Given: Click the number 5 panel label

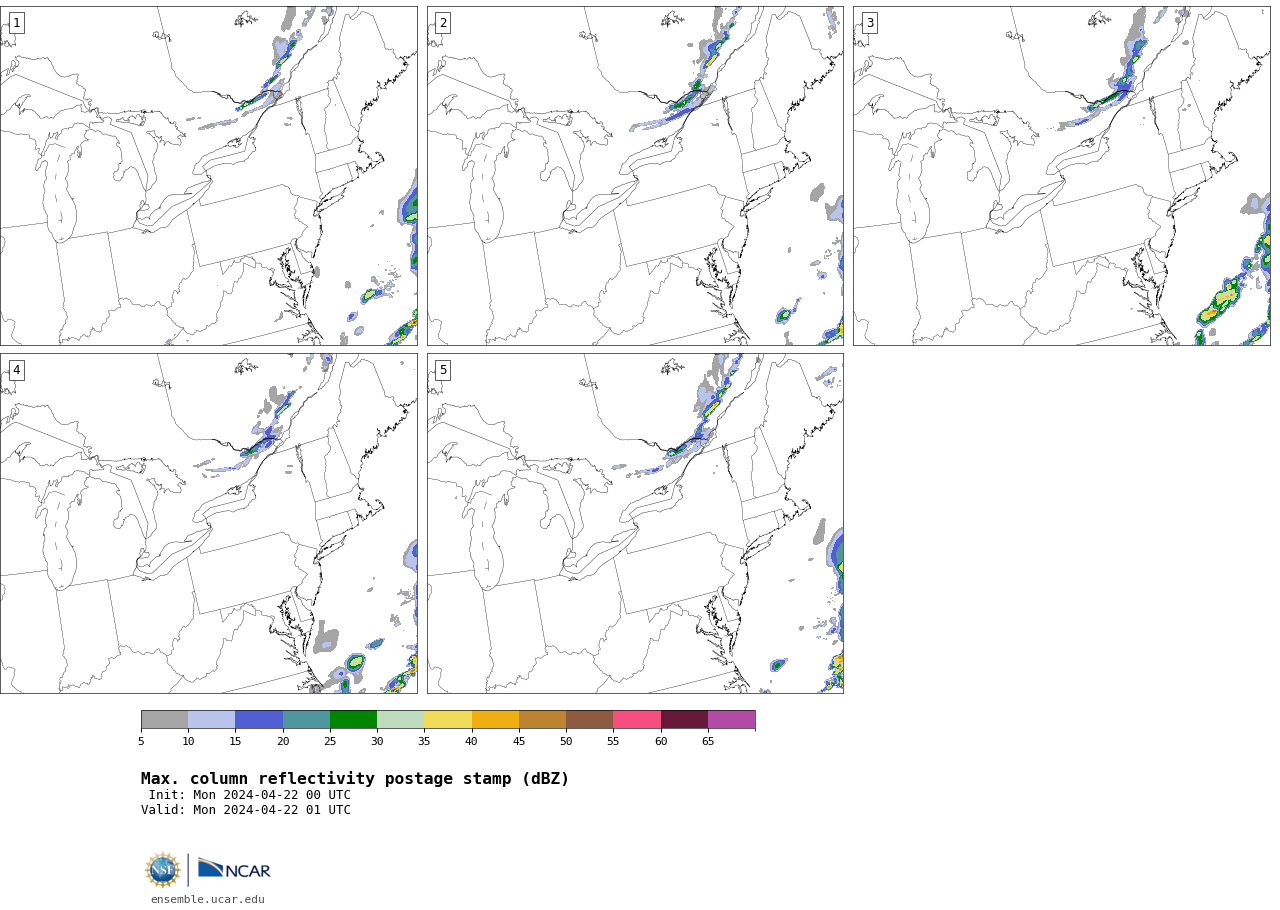Looking at the screenshot, I should tap(443, 370).
